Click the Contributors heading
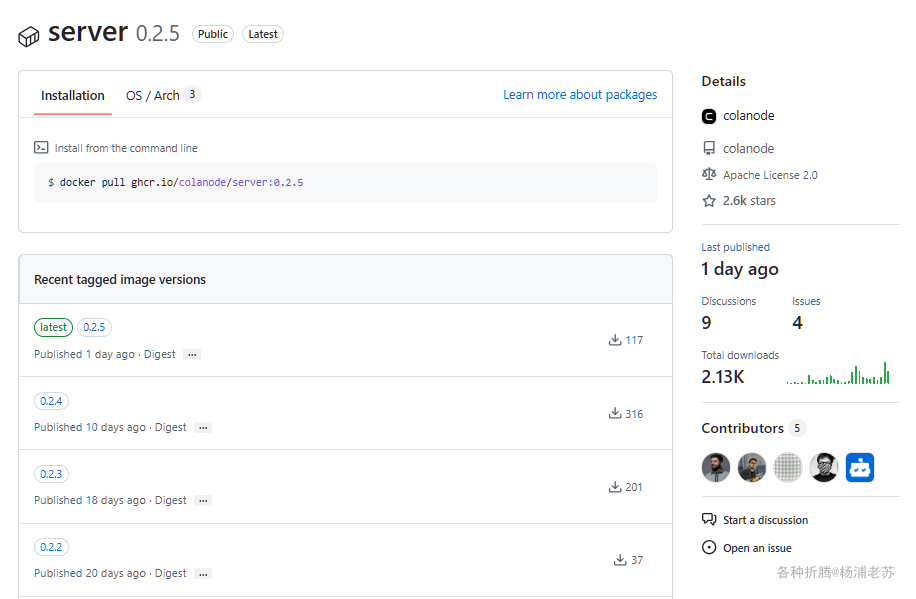This screenshot has width=916, height=599. [742, 428]
